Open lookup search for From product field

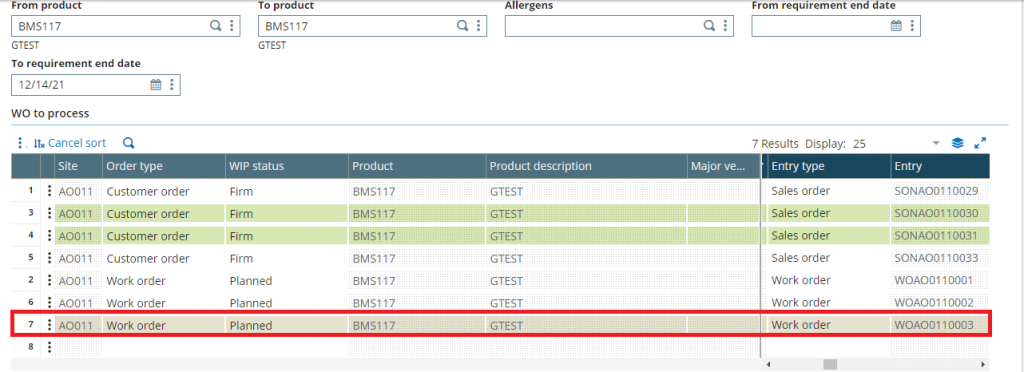coord(216,26)
